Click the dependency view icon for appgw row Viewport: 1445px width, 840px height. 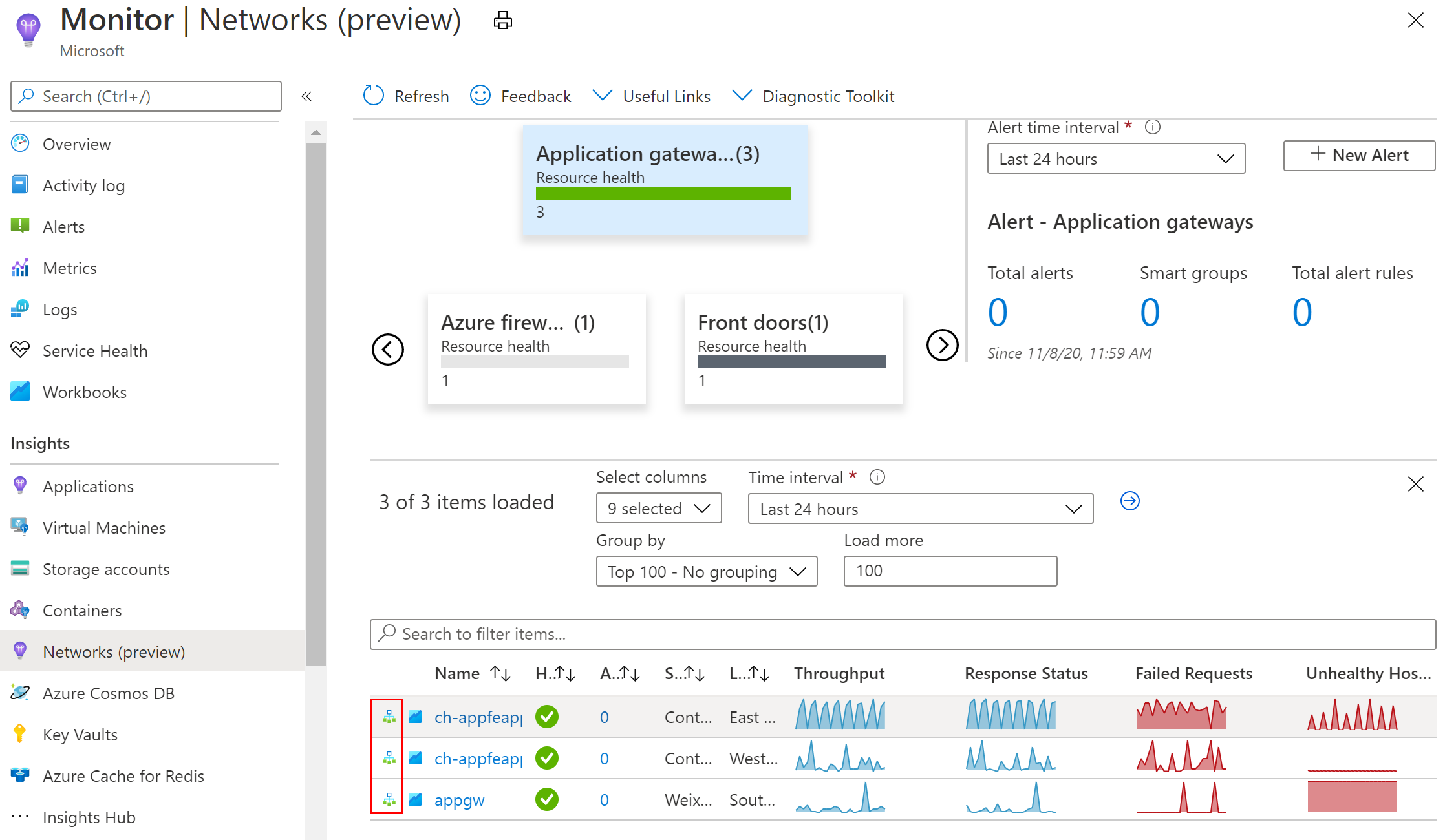coord(389,800)
